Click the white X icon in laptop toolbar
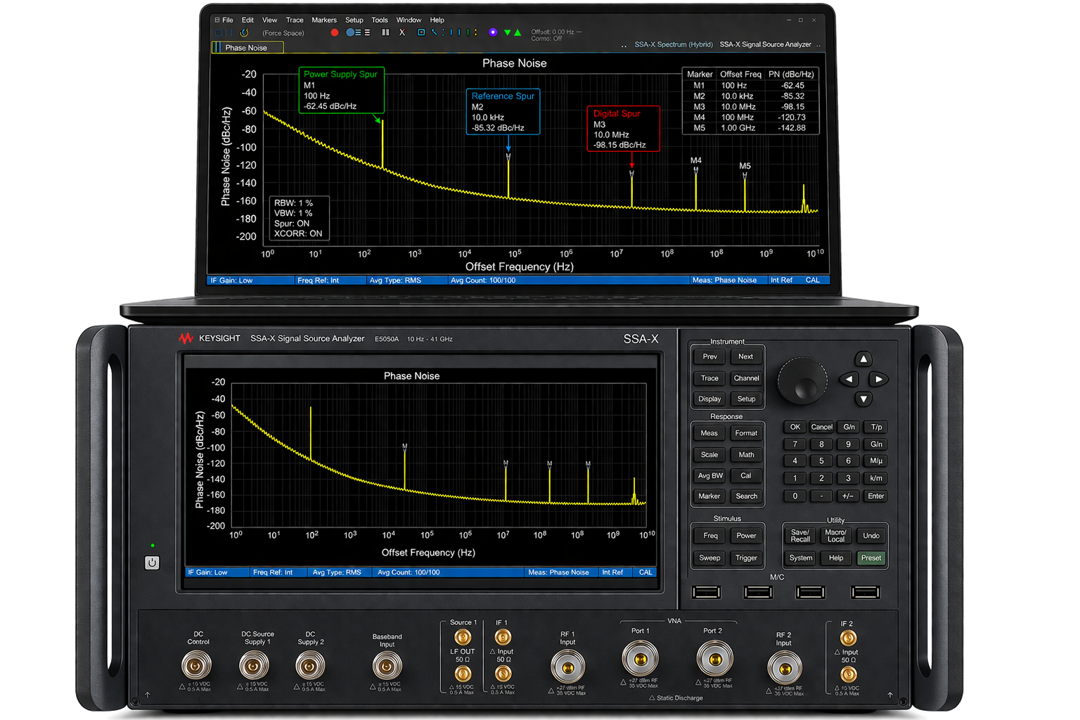 (x=402, y=32)
